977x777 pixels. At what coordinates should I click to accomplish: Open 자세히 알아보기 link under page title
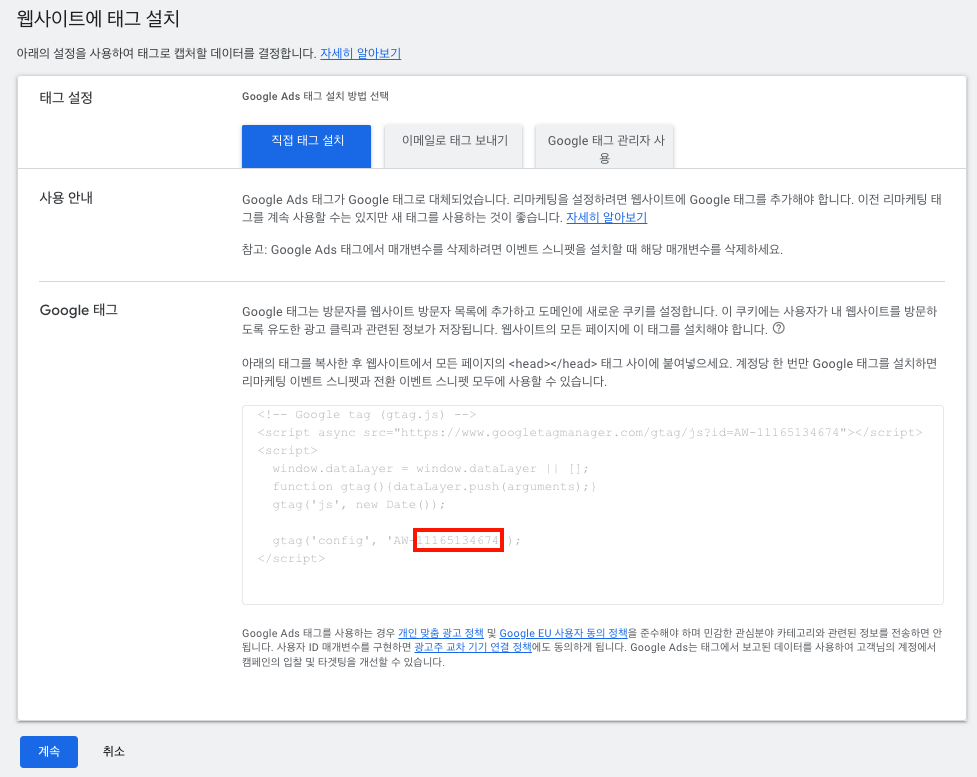coord(360,54)
